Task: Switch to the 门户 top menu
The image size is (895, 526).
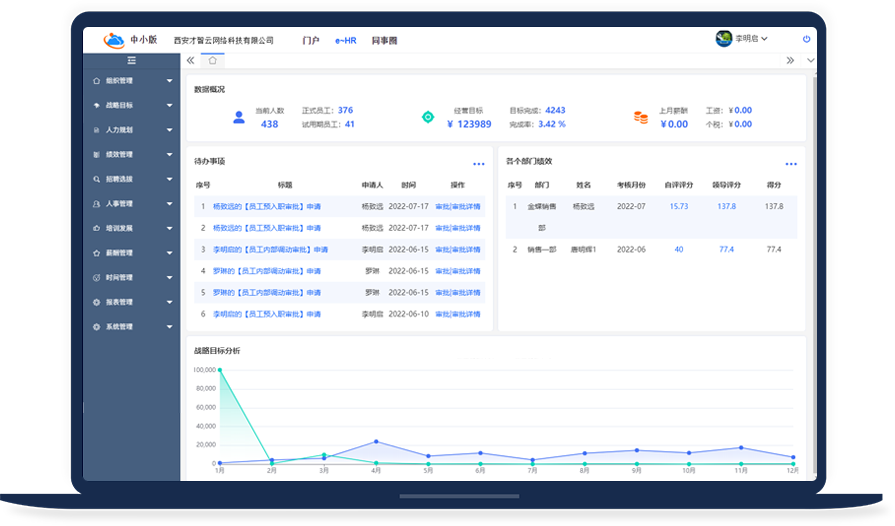Action: coord(311,40)
